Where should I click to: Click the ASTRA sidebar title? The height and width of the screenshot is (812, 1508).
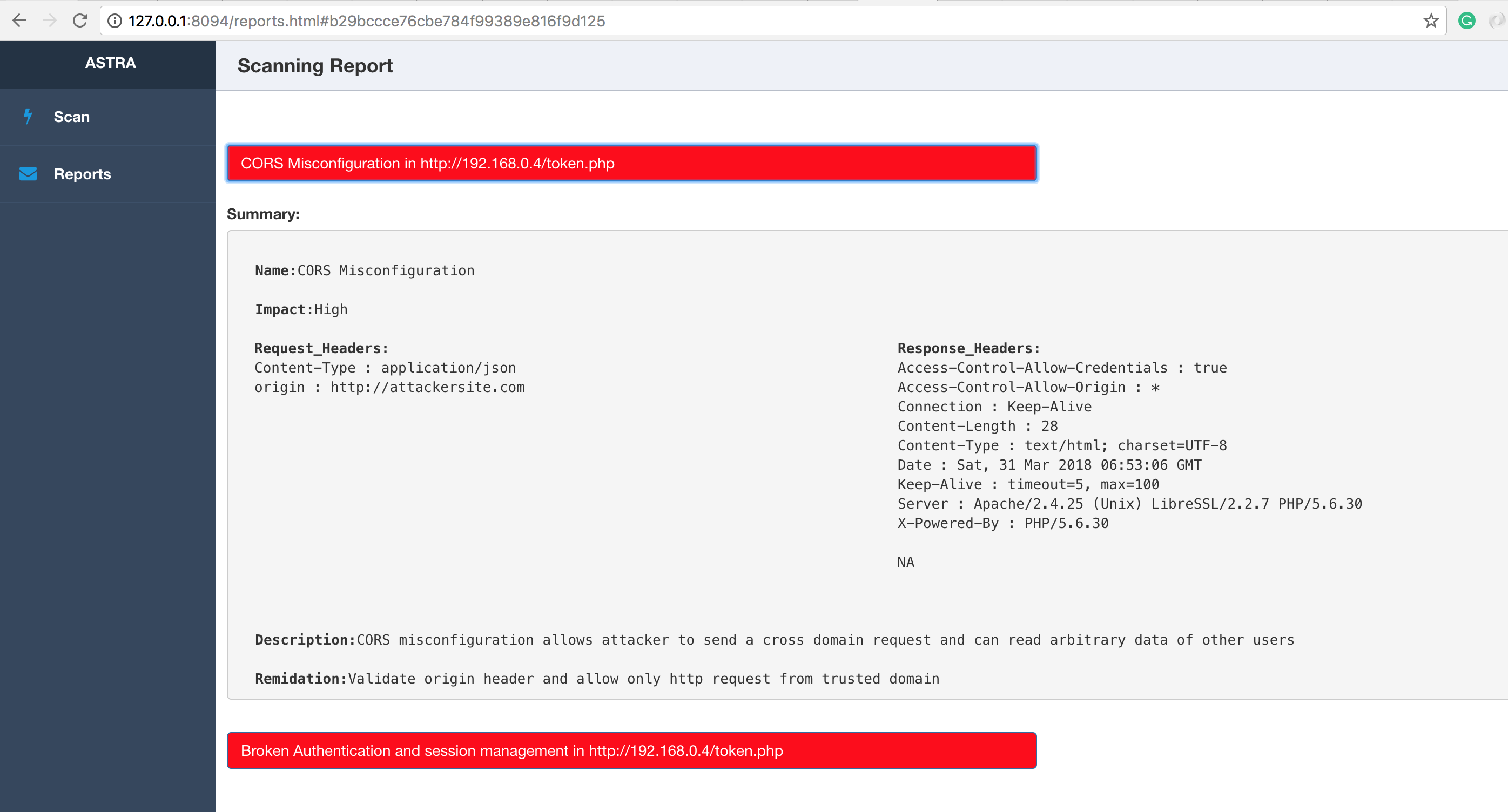pyautogui.click(x=110, y=63)
